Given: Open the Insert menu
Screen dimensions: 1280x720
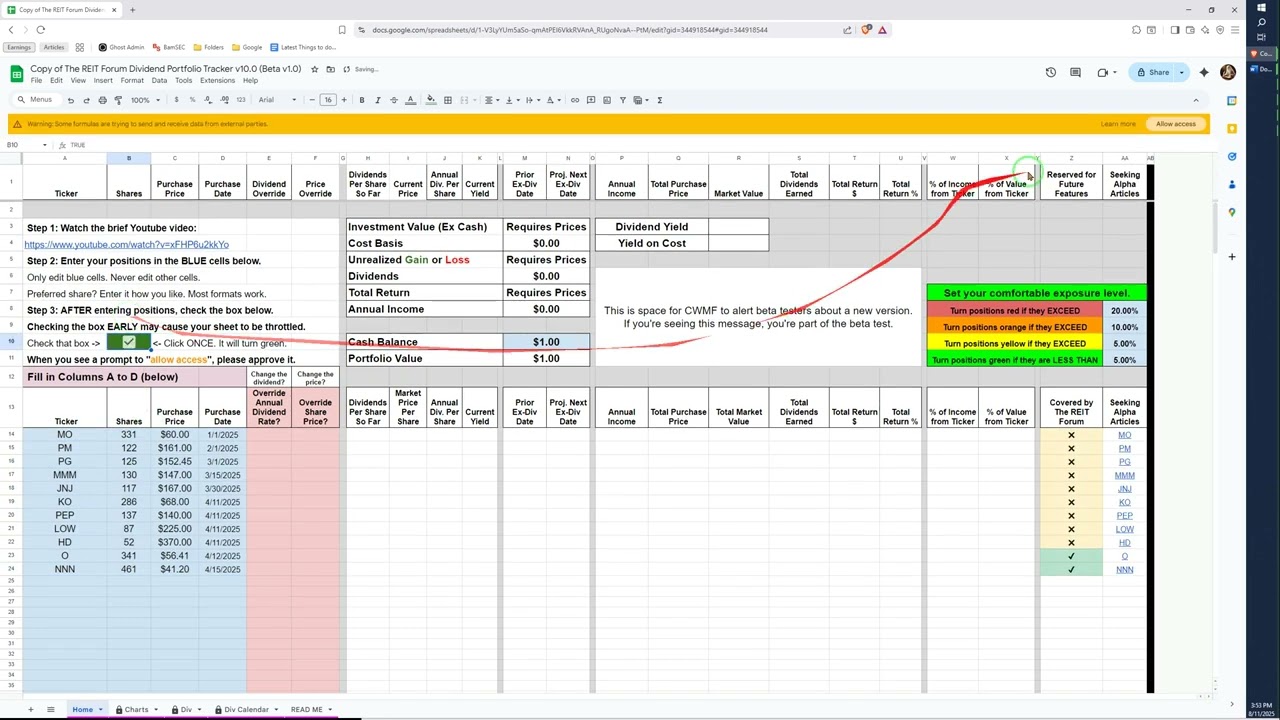Looking at the screenshot, I should click(103, 80).
